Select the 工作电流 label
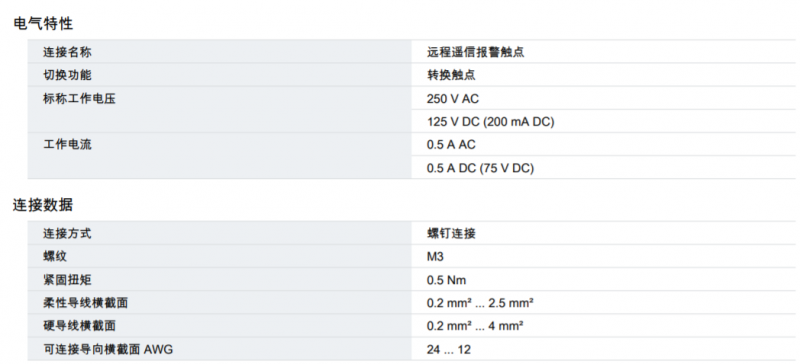Screen dimensions: 800x364 coord(67,145)
